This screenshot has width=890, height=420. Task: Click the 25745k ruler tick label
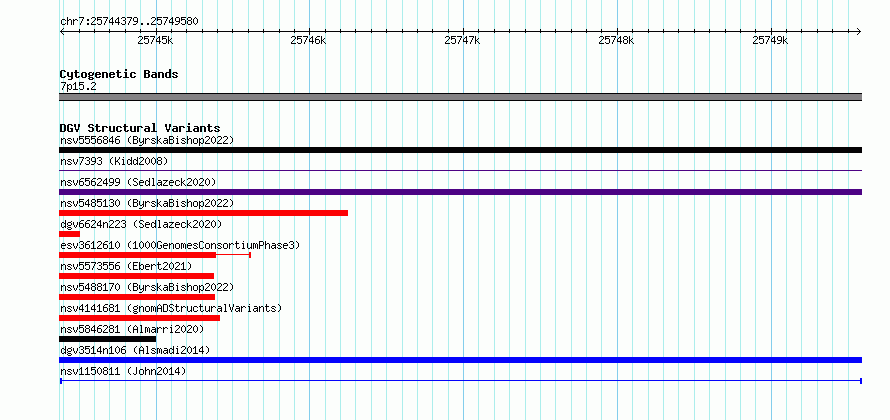pos(155,40)
